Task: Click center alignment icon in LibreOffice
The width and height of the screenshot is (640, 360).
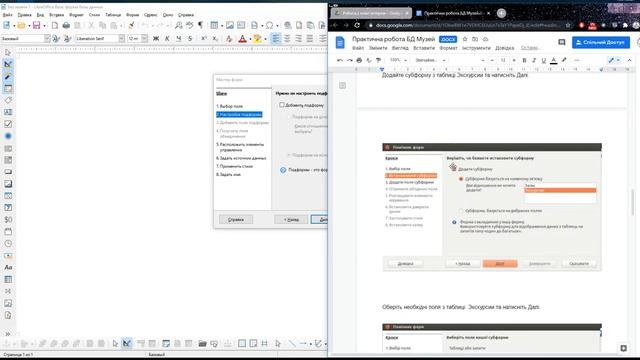Action: [287, 39]
